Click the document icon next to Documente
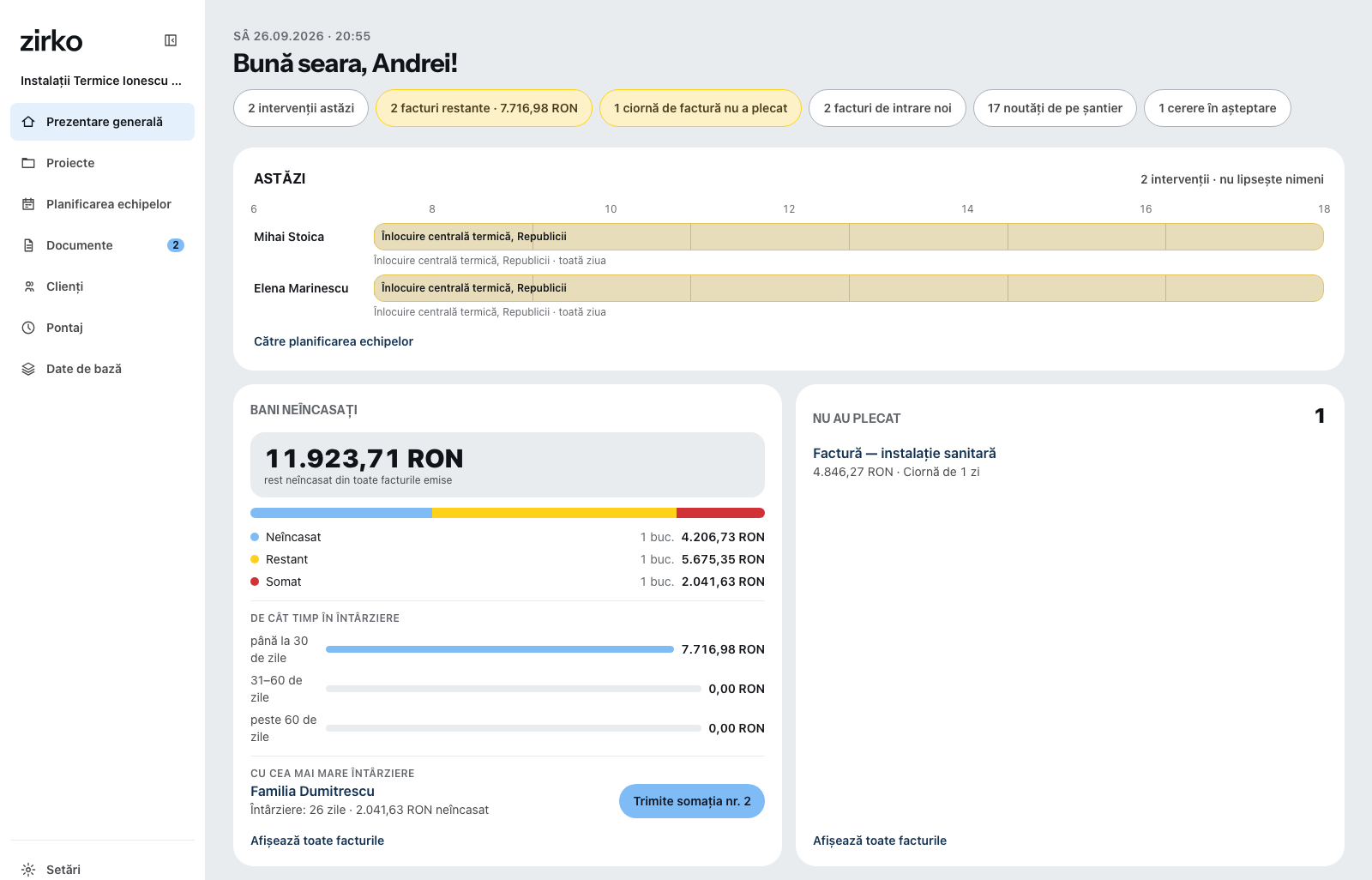The width and height of the screenshot is (1372, 880). coord(28,245)
